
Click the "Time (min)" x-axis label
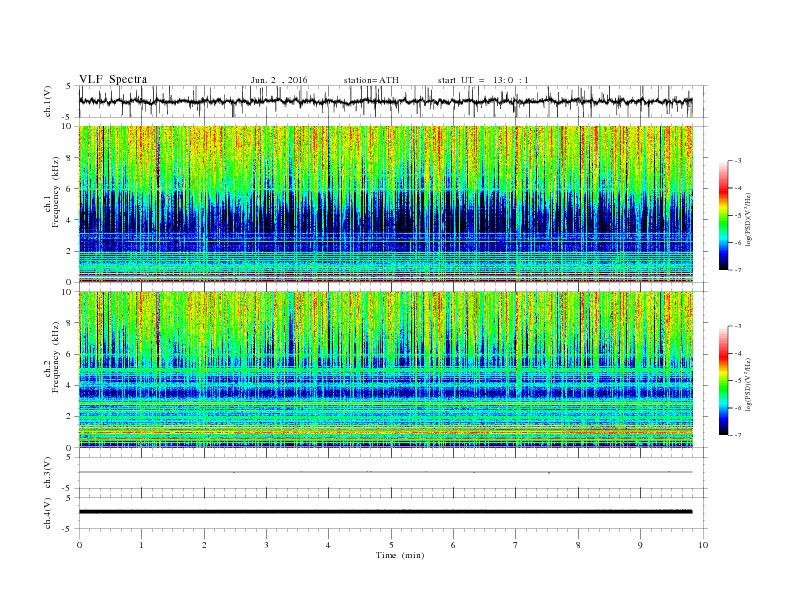tap(400, 555)
